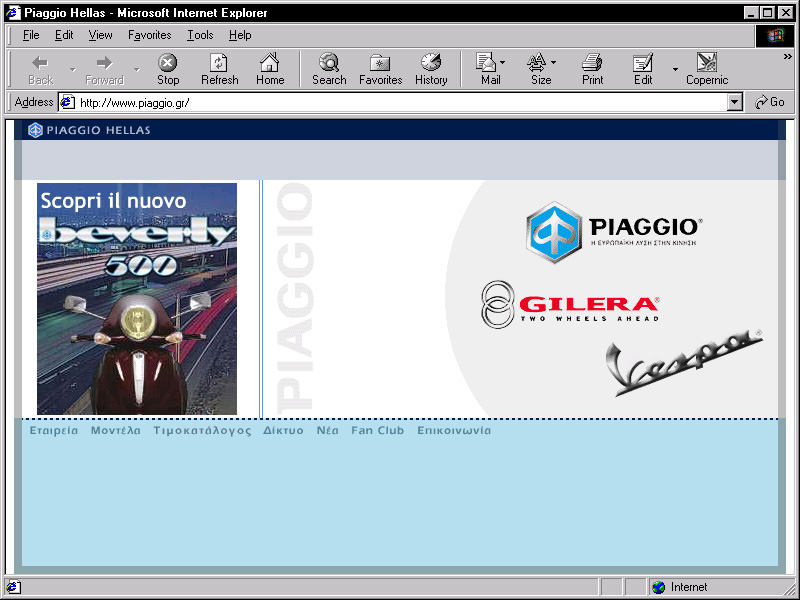Click the Εταιρεία navigation link
The height and width of the screenshot is (600, 800).
pyautogui.click(x=54, y=430)
